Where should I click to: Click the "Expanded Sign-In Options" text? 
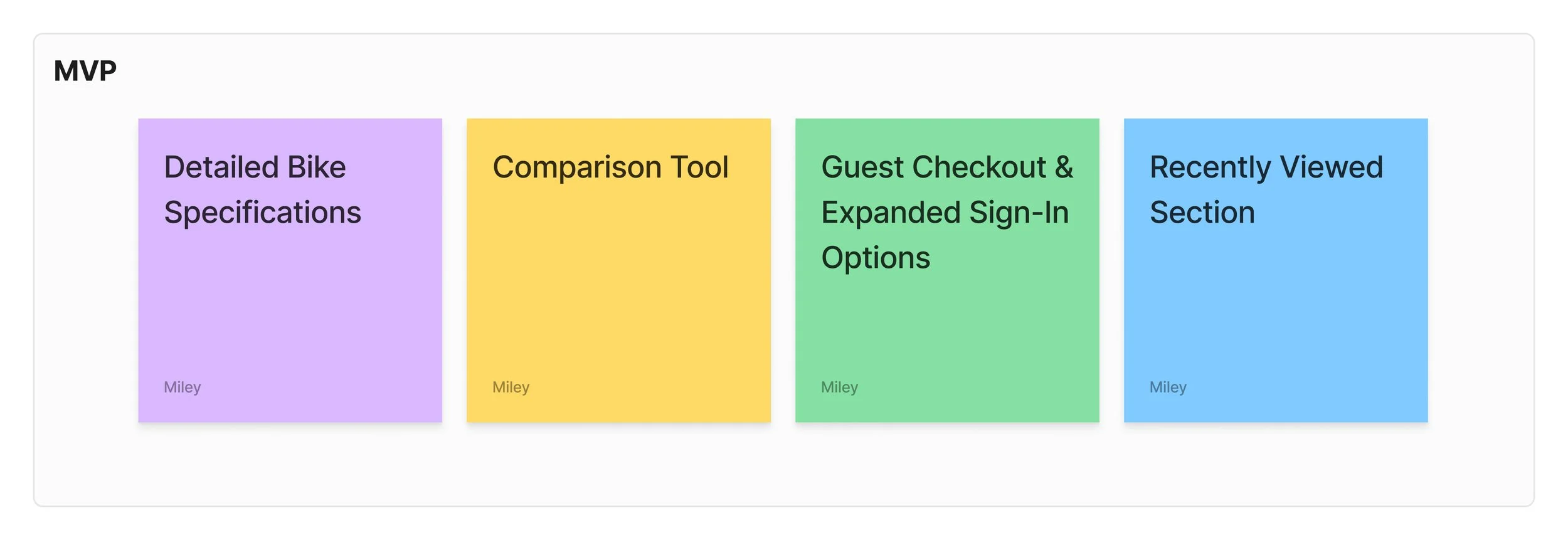[x=945, y=213]
